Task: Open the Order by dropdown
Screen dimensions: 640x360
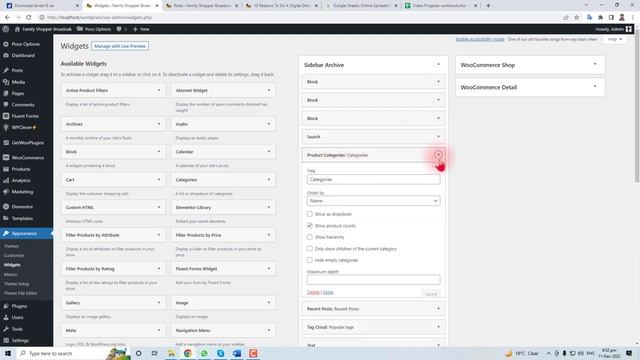Action: (373, 201)
